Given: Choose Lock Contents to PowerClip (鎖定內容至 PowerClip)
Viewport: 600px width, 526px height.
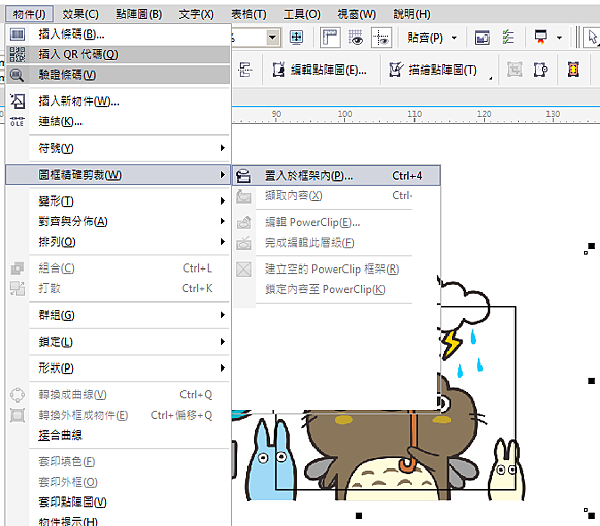Looking at the screenshot, I should [325, 290].
